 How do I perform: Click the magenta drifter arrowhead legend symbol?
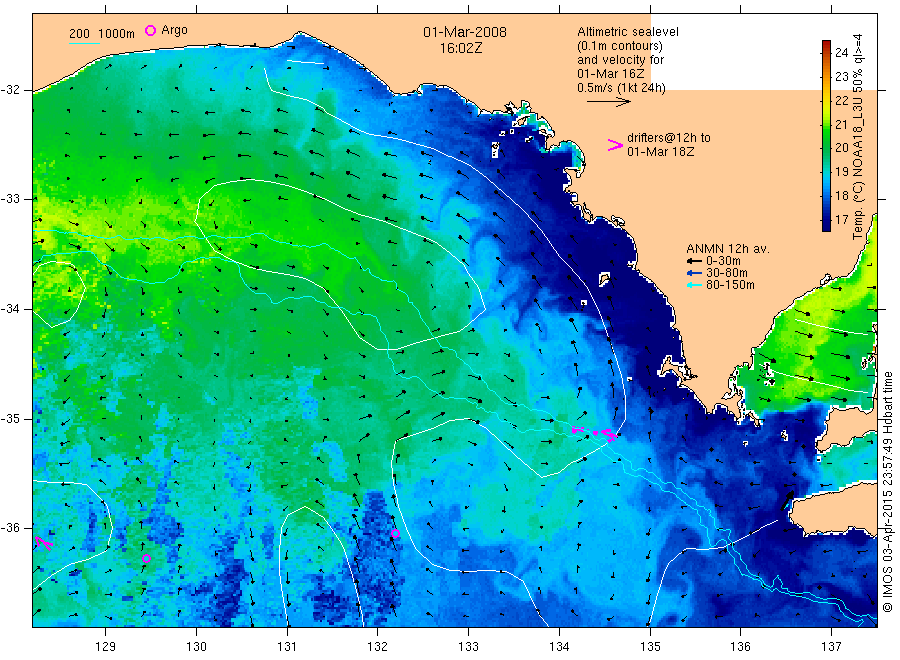pos(615,145)
